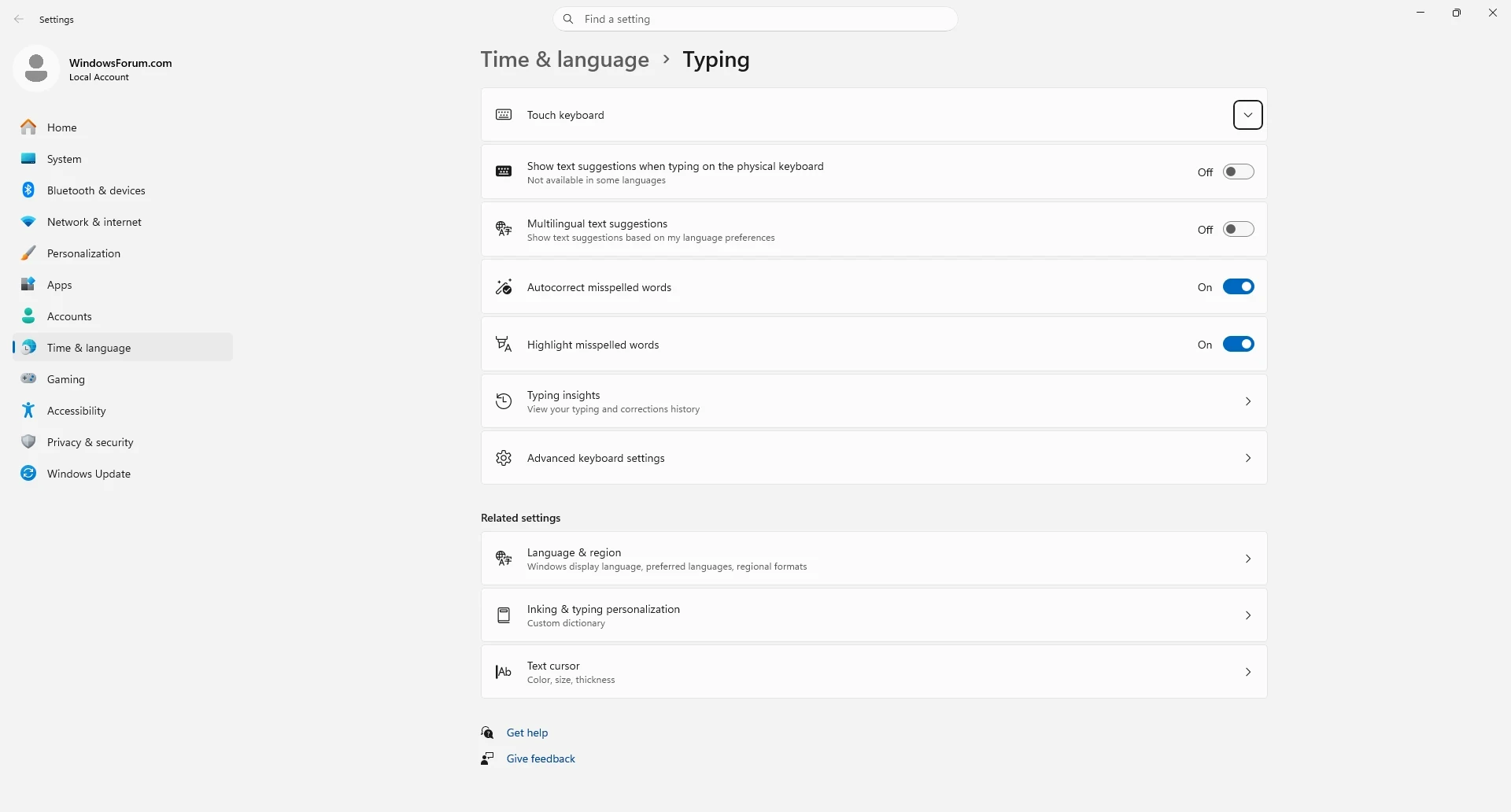Click 'Autocorrect misspelled words' label
The width and height of the screenshot is (1511, 812).
[x=599, y=287]
